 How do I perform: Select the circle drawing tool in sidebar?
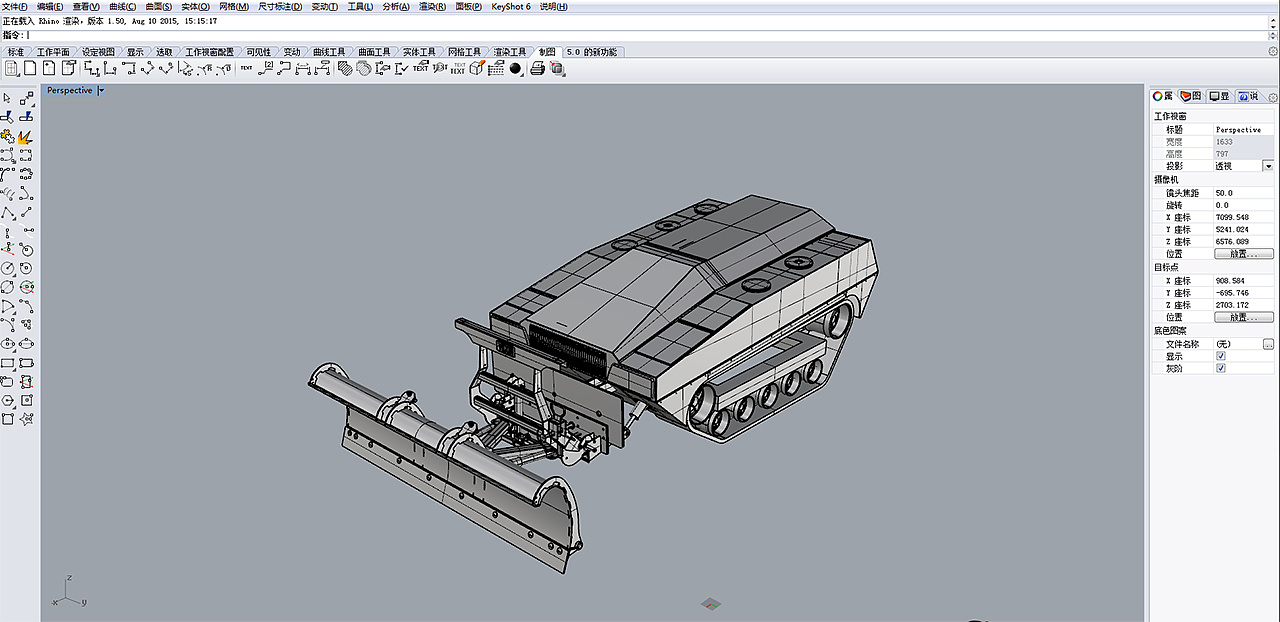(x=8, y=267)
